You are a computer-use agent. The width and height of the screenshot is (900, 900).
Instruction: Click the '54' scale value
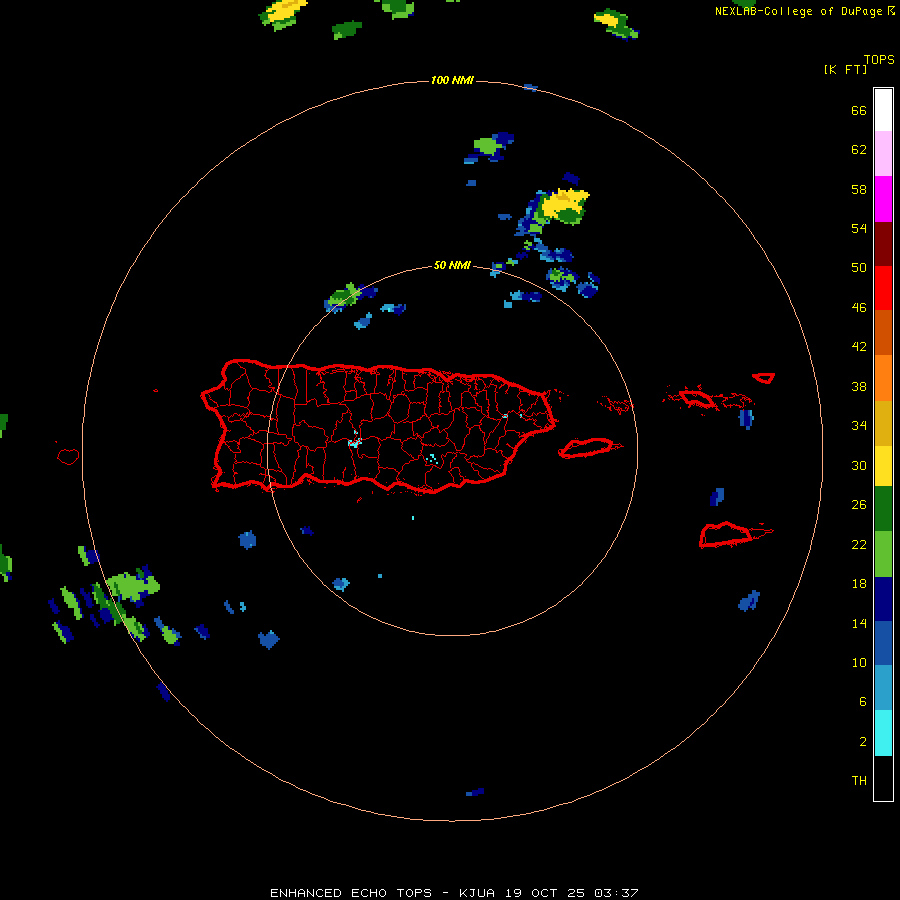(x=859, y=228)
